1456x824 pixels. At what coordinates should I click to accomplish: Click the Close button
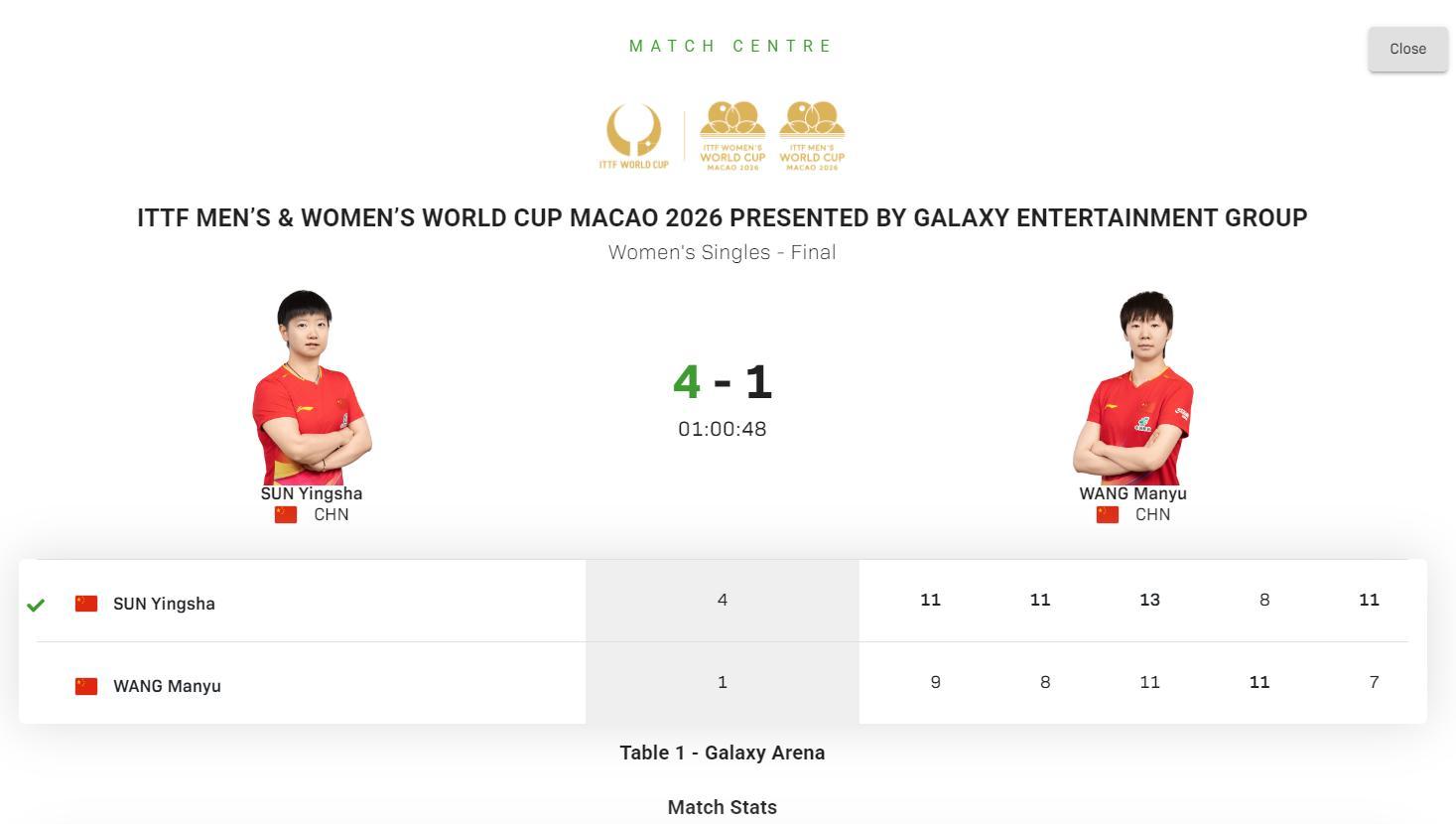coord(1407,49)
